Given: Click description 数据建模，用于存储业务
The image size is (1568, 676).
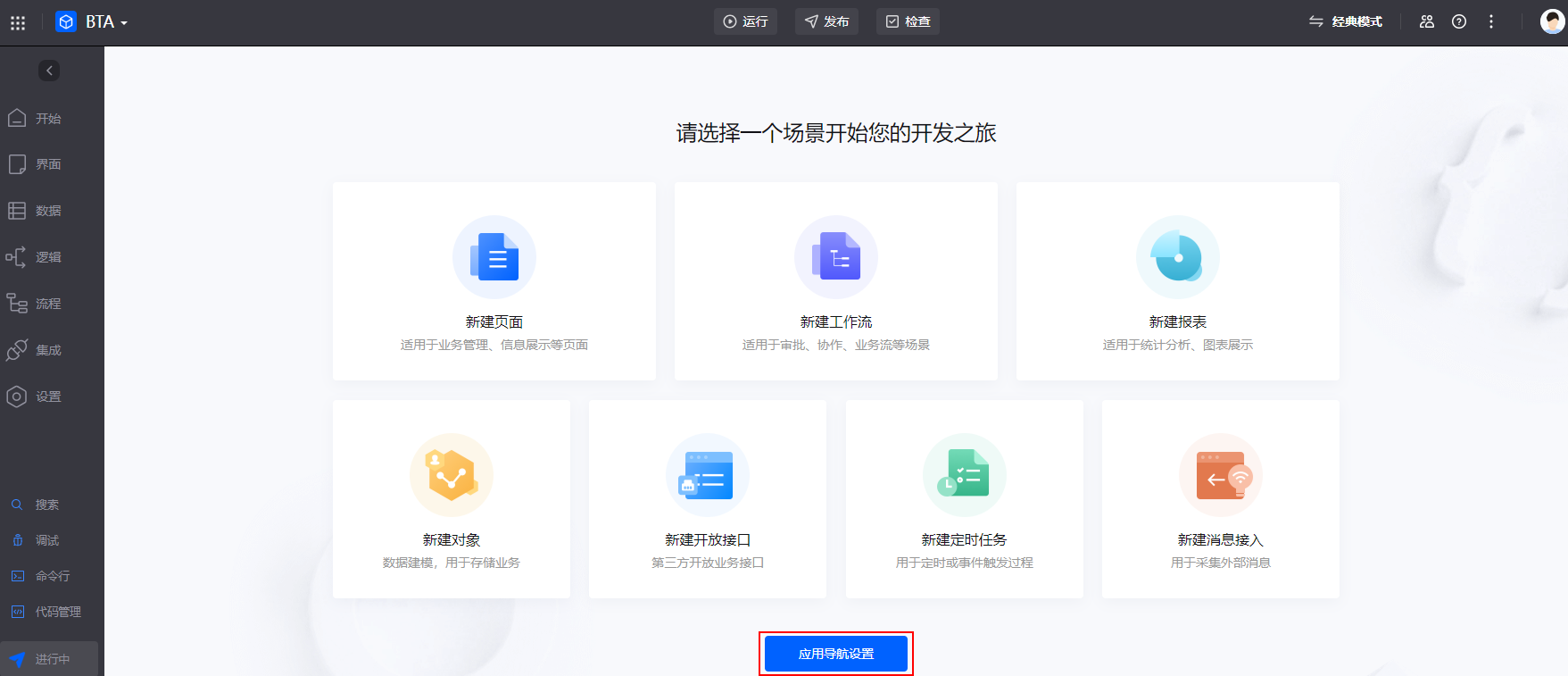Looking at the screenshot, I should click(x=452, y=563).
